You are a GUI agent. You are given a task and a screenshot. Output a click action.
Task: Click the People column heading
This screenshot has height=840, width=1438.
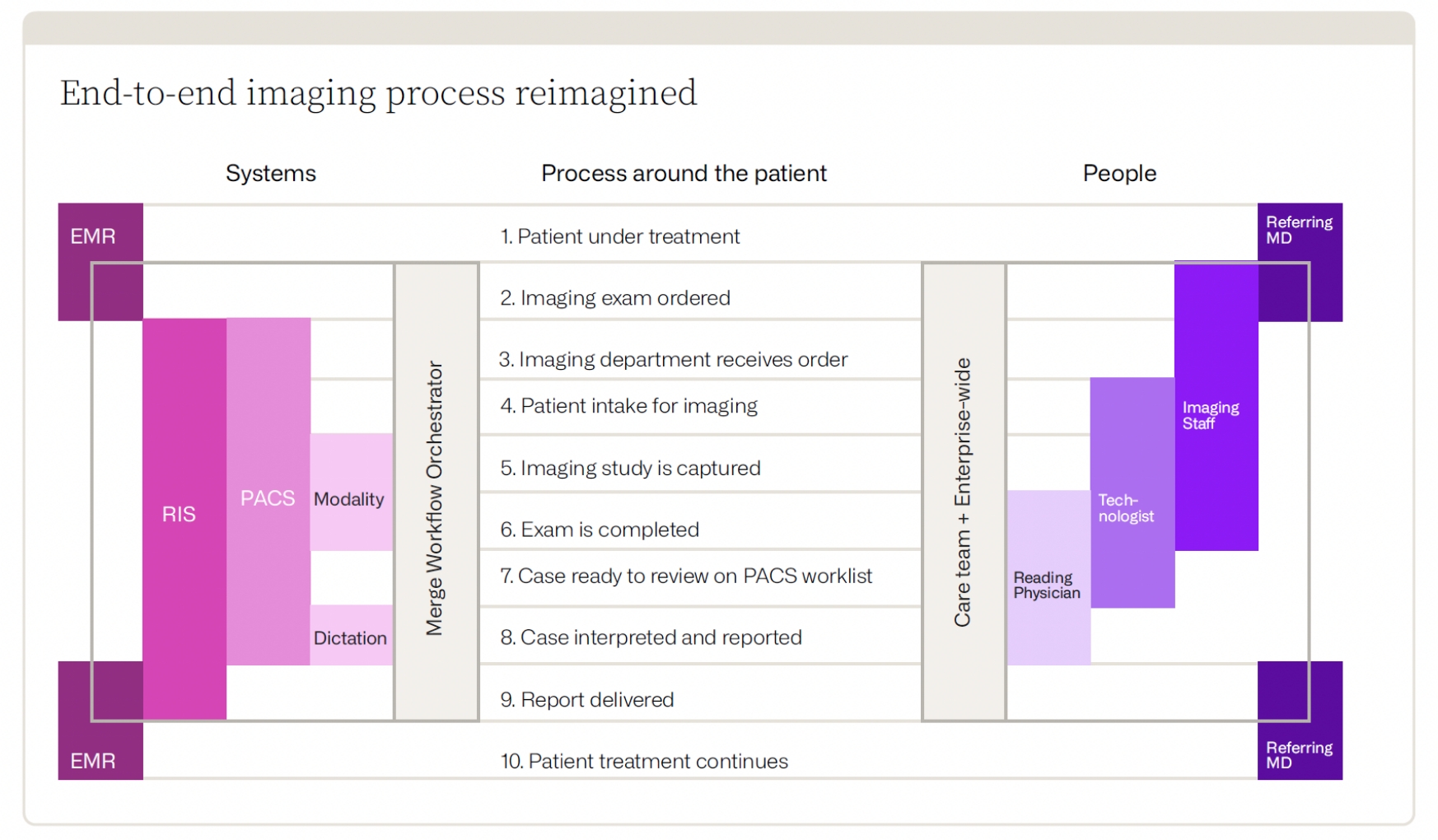tap(1119, 173)
